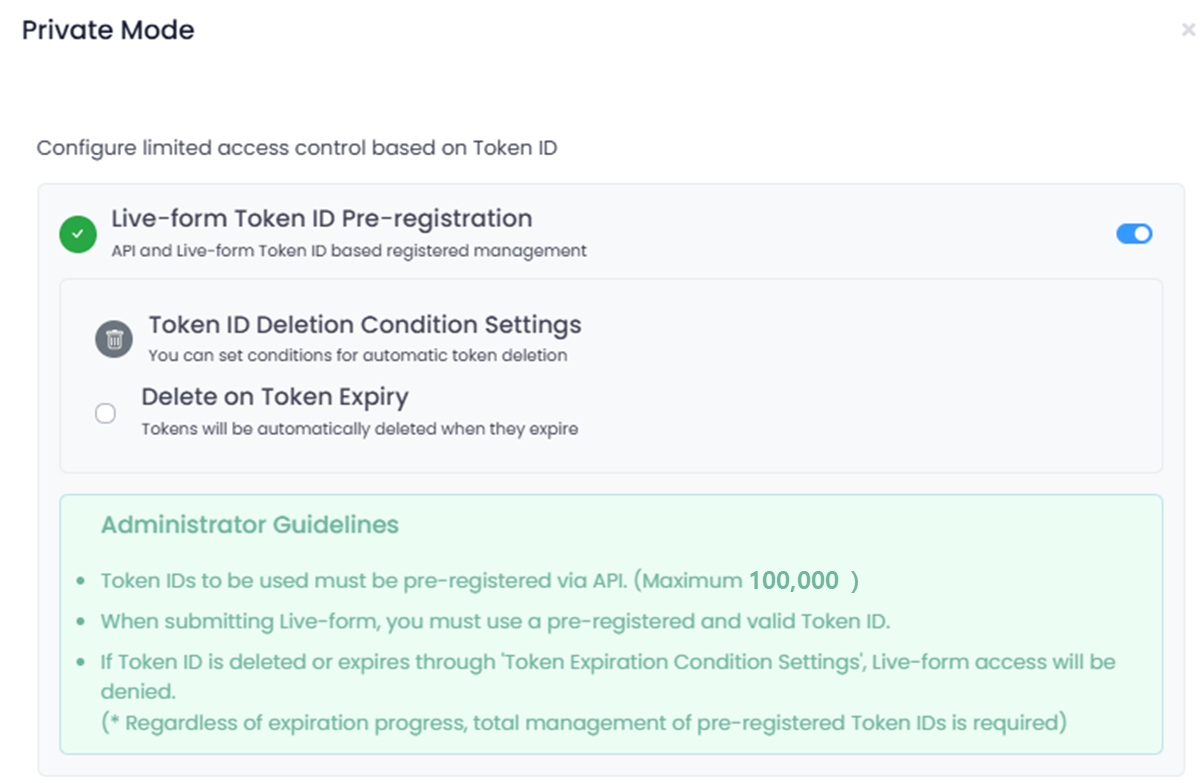Viewport: 1204px width, 783px height.
Task: Click the Tokens will be automatically deleted description
Action: point(359,429)
